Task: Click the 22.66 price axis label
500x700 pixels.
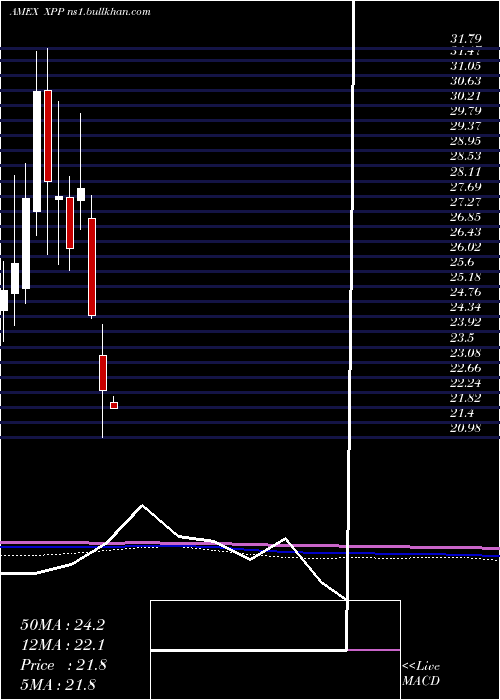Action: tap(465, 368)
